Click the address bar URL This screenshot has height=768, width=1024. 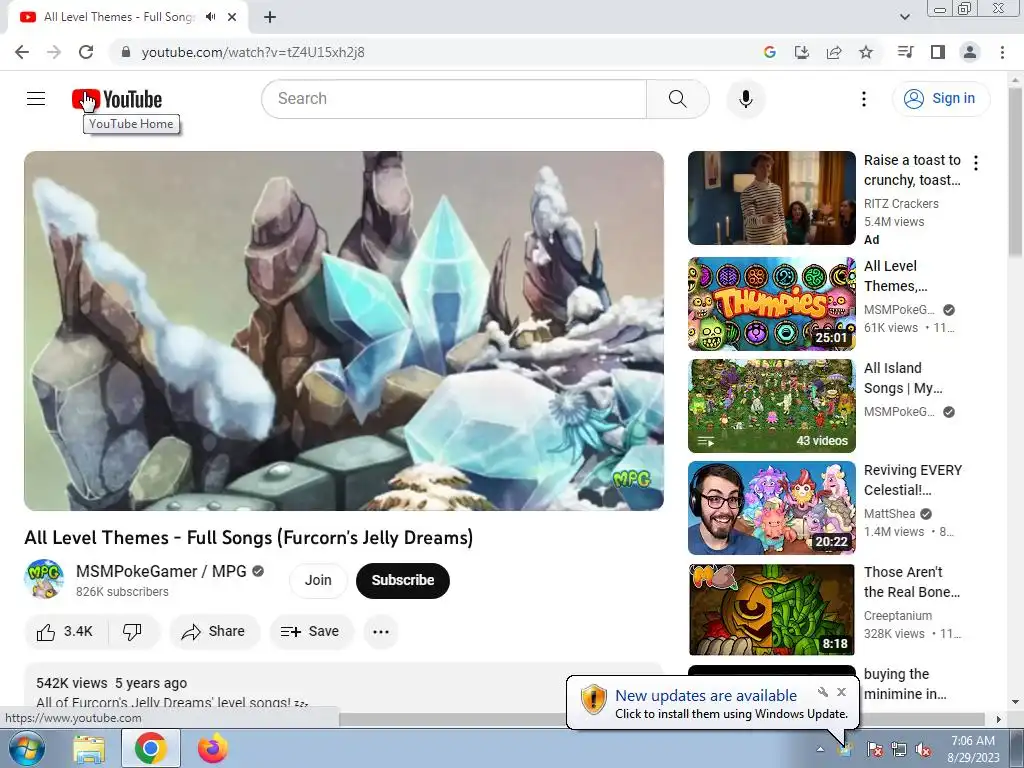[x=253, y=52]
